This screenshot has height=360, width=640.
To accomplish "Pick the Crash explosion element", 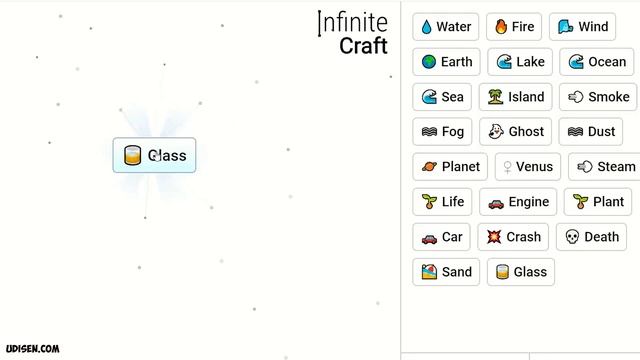I will click(513, 237).
